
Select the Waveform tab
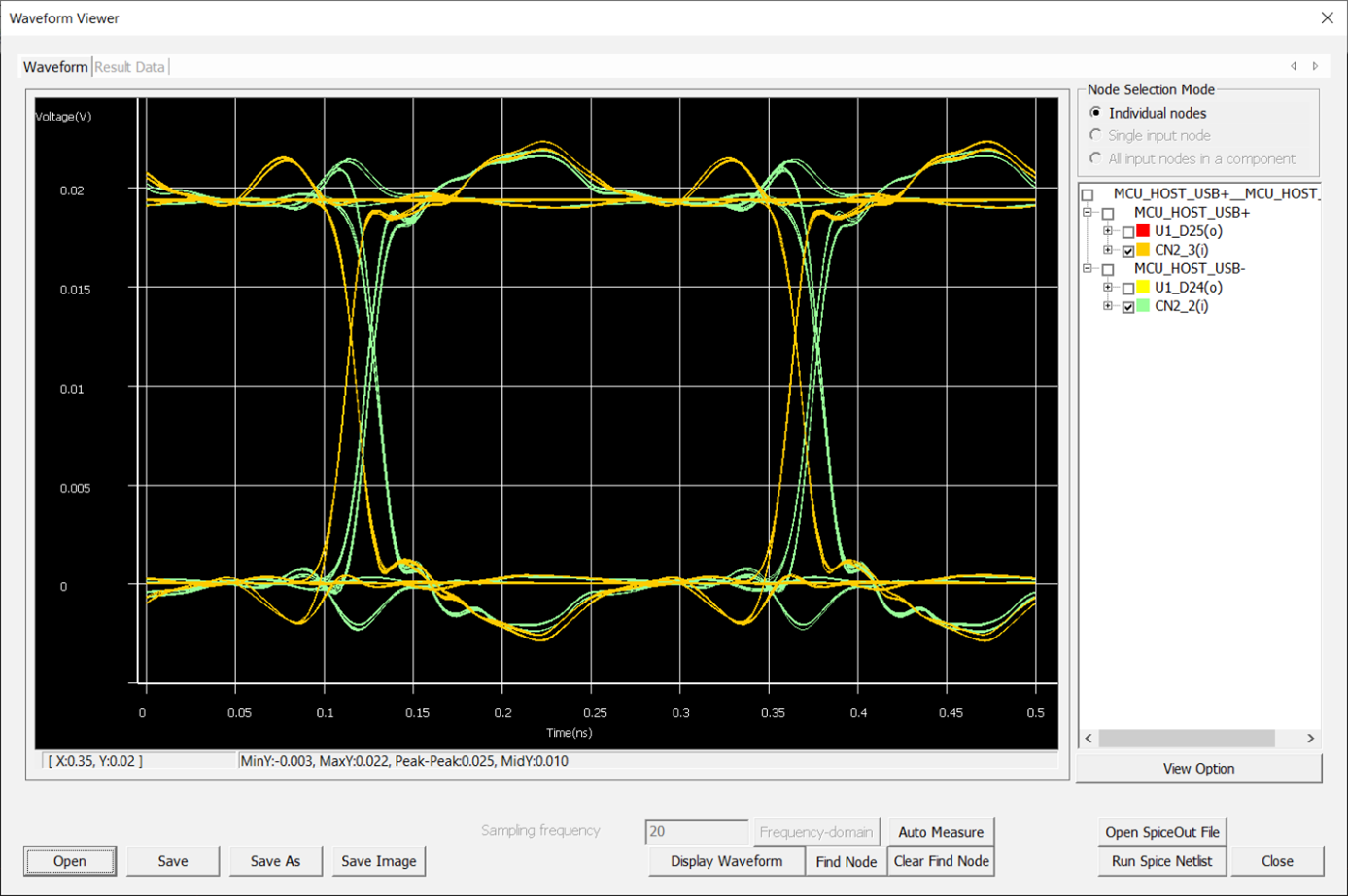click(55, 67)
